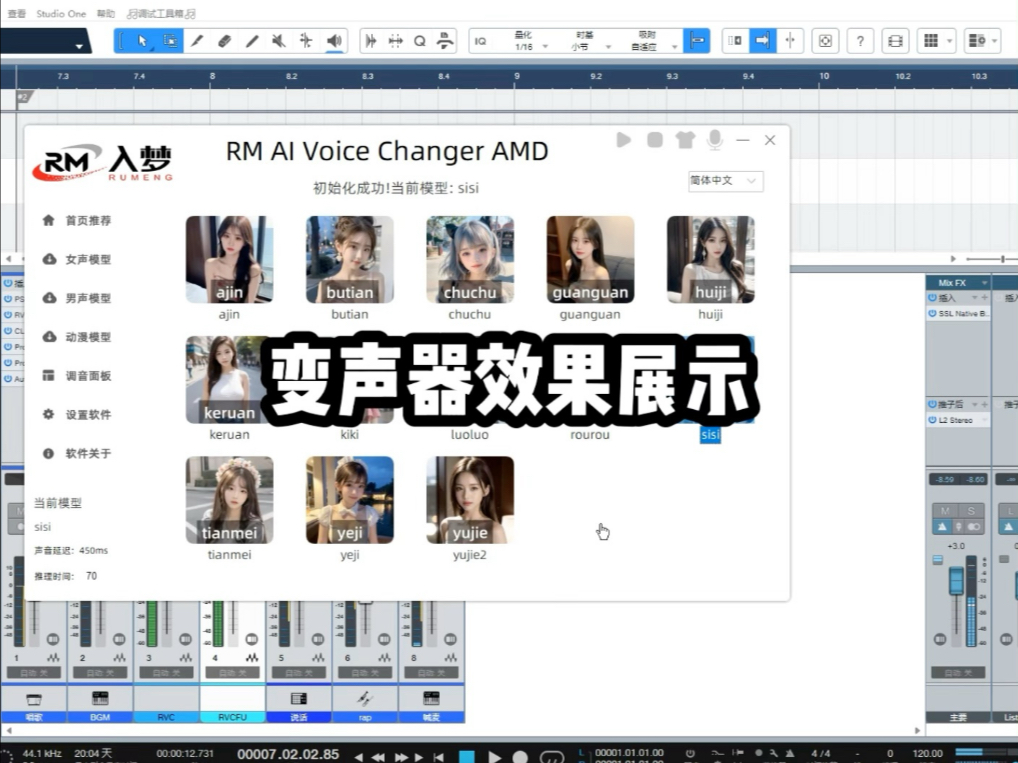Select the Listen speaker tool

click(334, 41)
